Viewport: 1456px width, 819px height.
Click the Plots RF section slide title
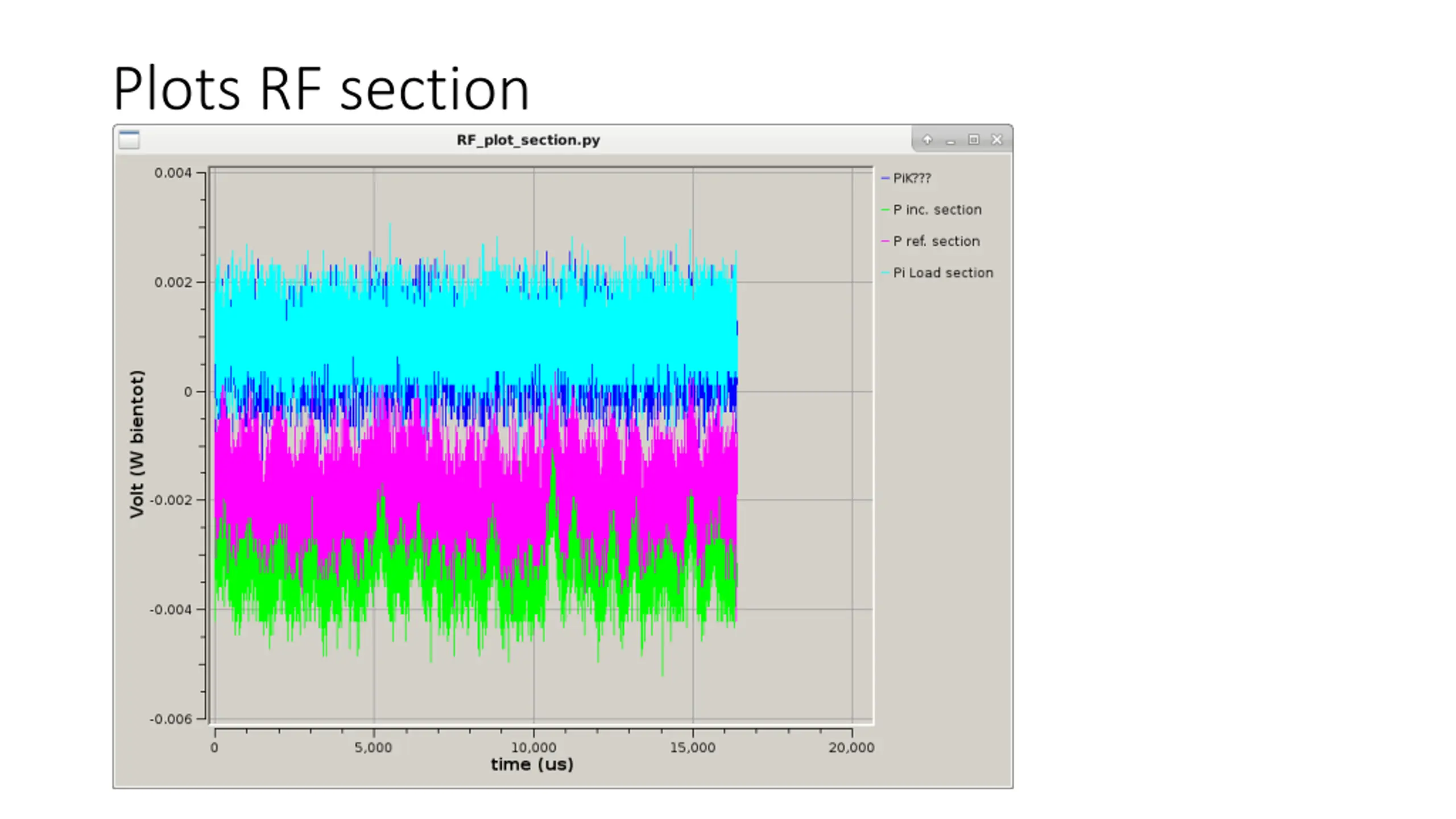click(x=321, y=89)
